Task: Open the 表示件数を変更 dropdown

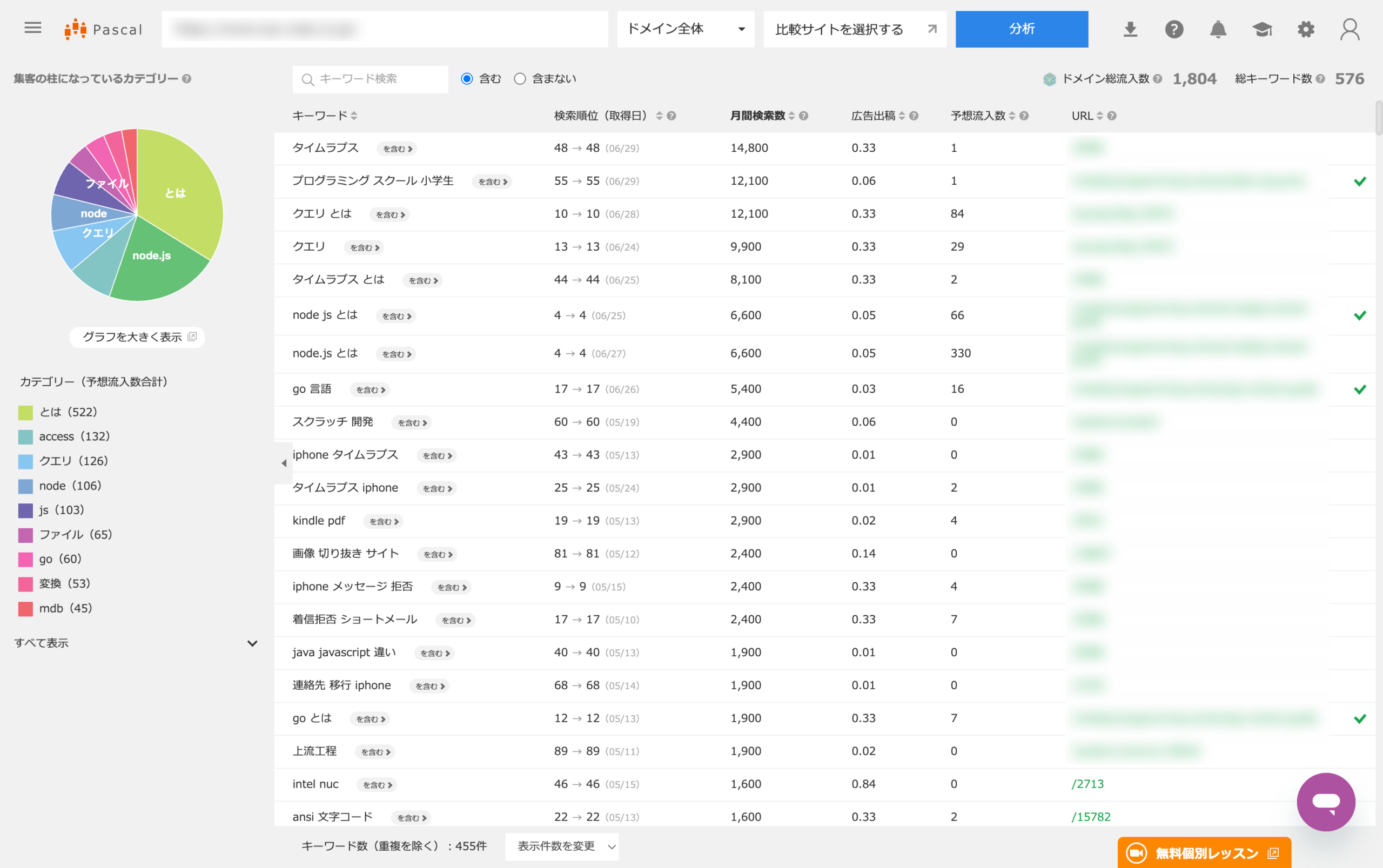Action: tap(561, 846)
